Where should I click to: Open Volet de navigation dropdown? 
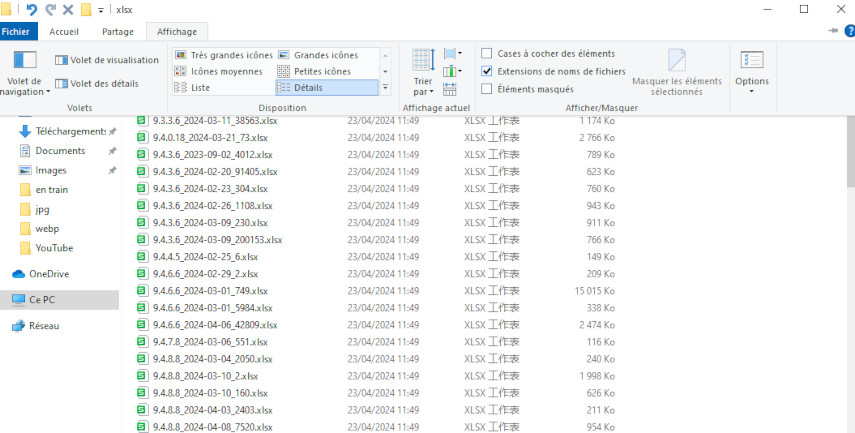click(25, 74)
